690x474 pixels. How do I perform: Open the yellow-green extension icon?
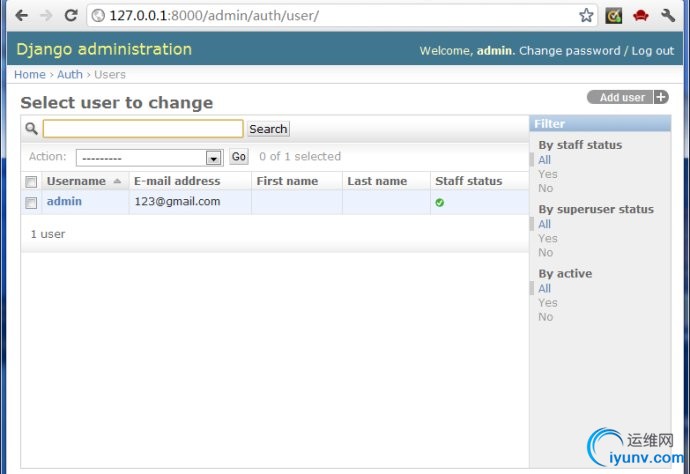tap(613, 16)
